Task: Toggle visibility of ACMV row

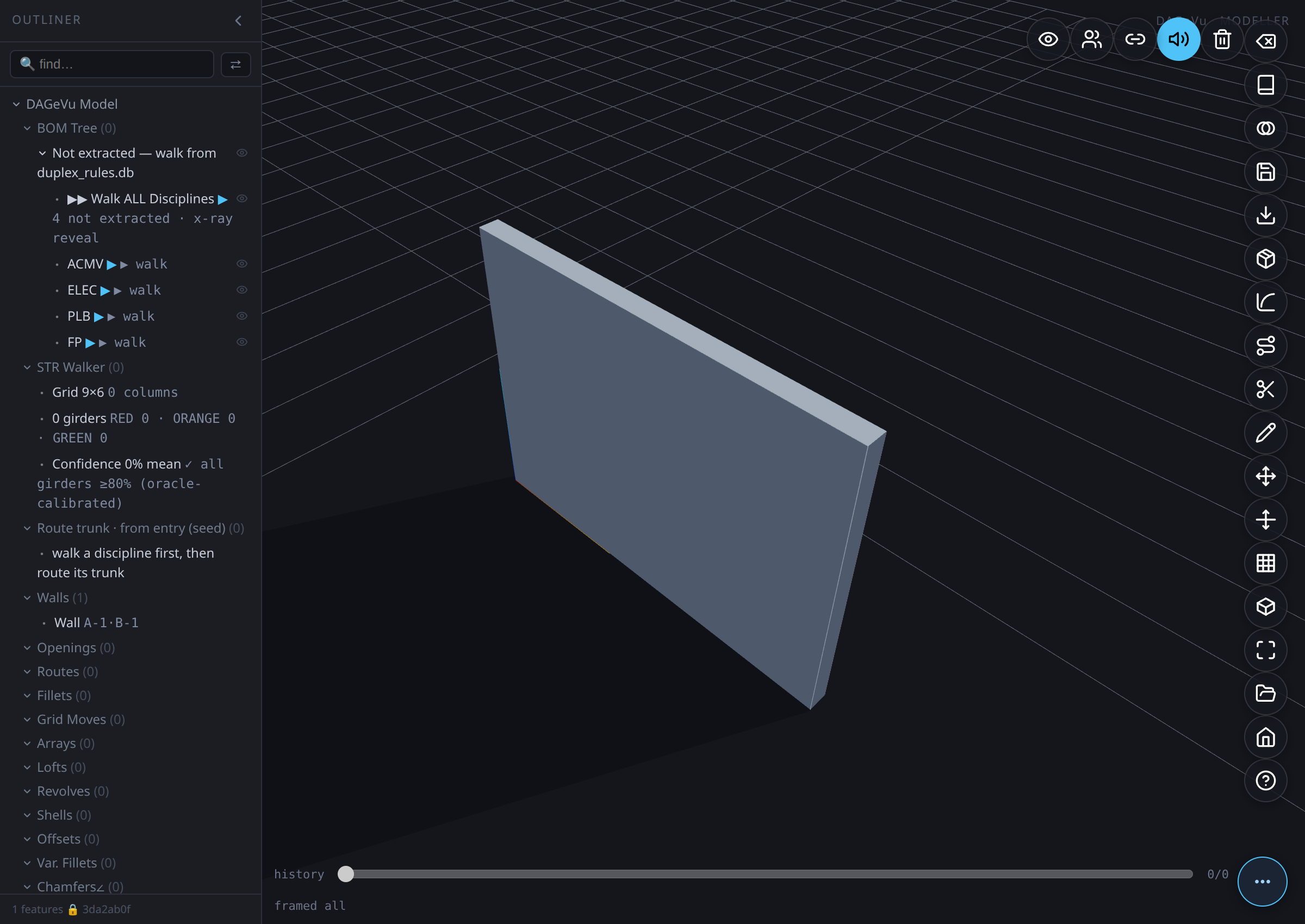Action: (242, 264)
